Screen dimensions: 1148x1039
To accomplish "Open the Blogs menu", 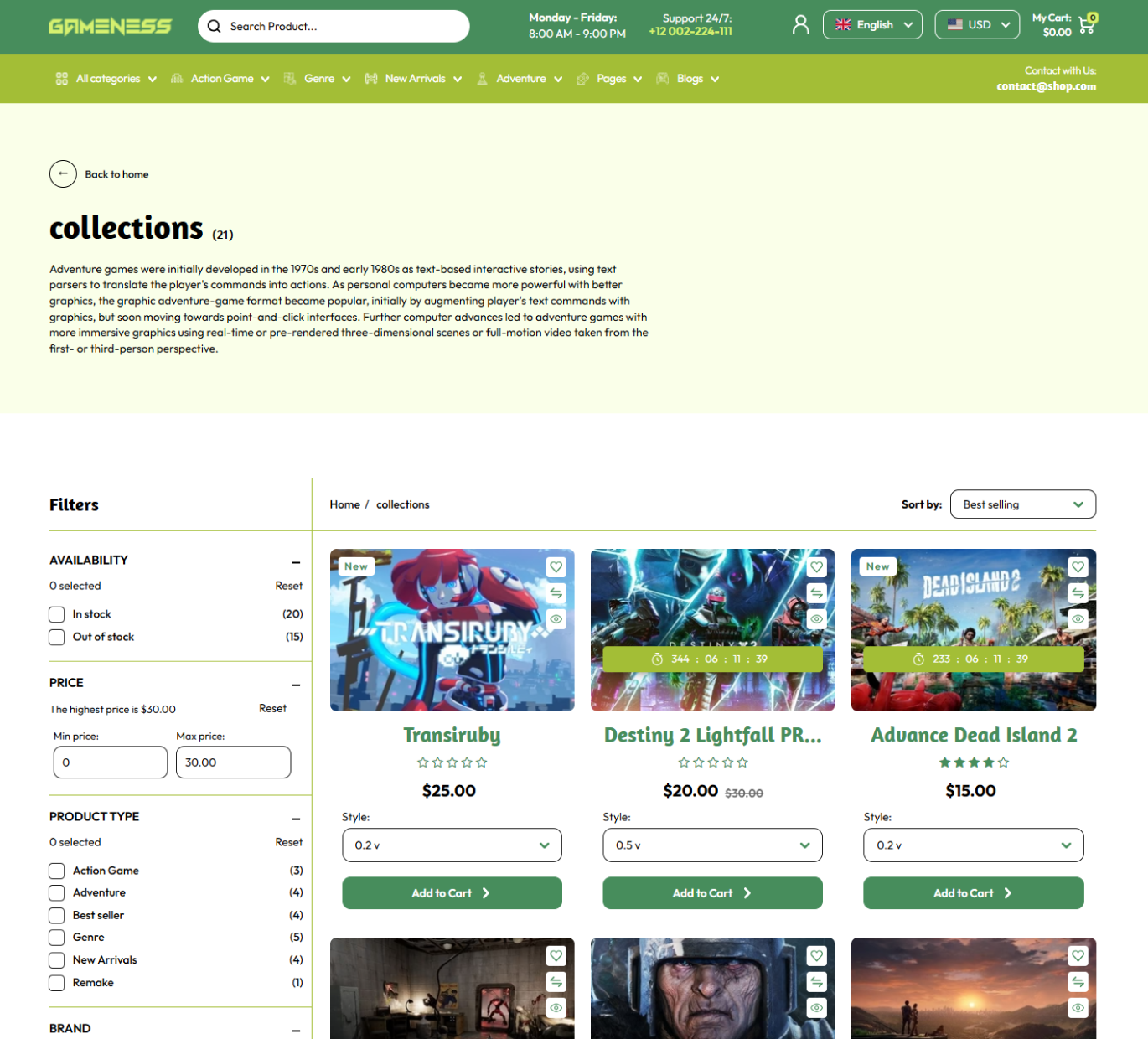I will pyautogui.click(x=688, y=79).
